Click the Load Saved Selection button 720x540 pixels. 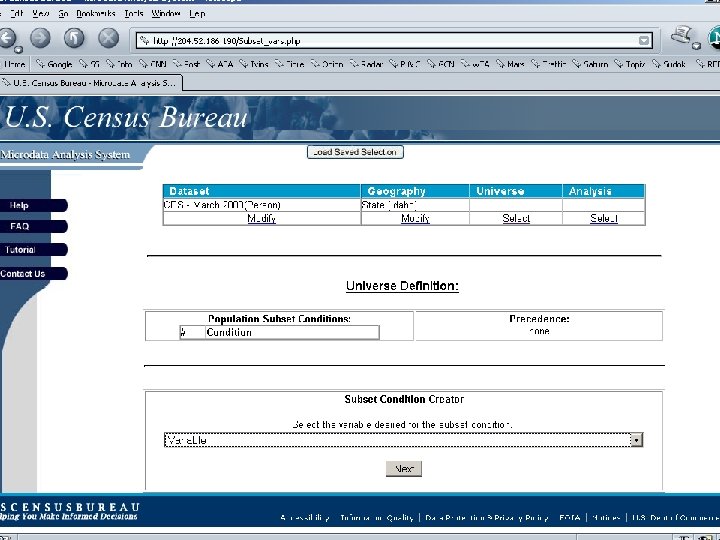pos(355,152)
